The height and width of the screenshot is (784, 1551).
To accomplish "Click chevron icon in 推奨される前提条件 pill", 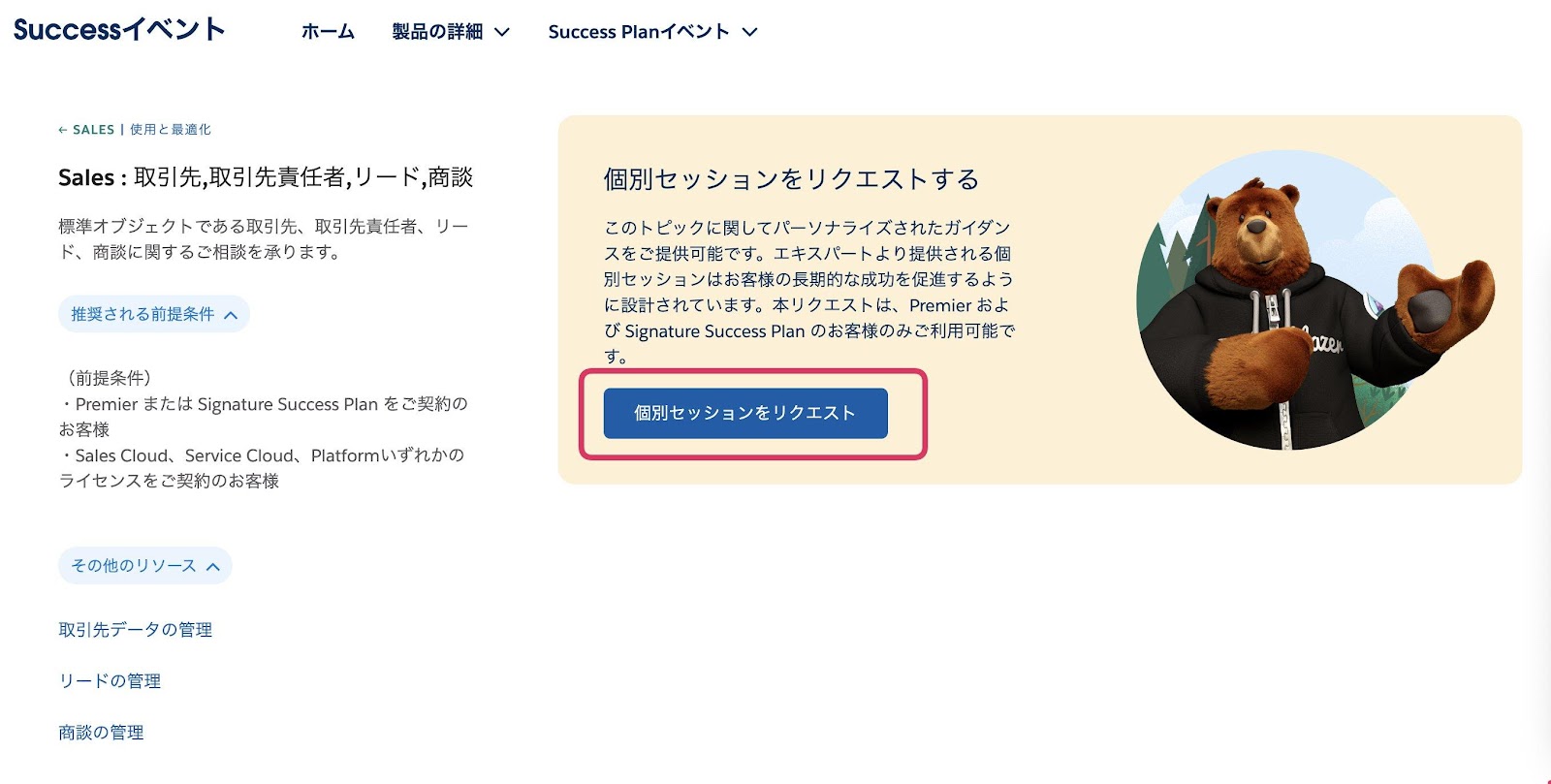I will pos(231,315).
